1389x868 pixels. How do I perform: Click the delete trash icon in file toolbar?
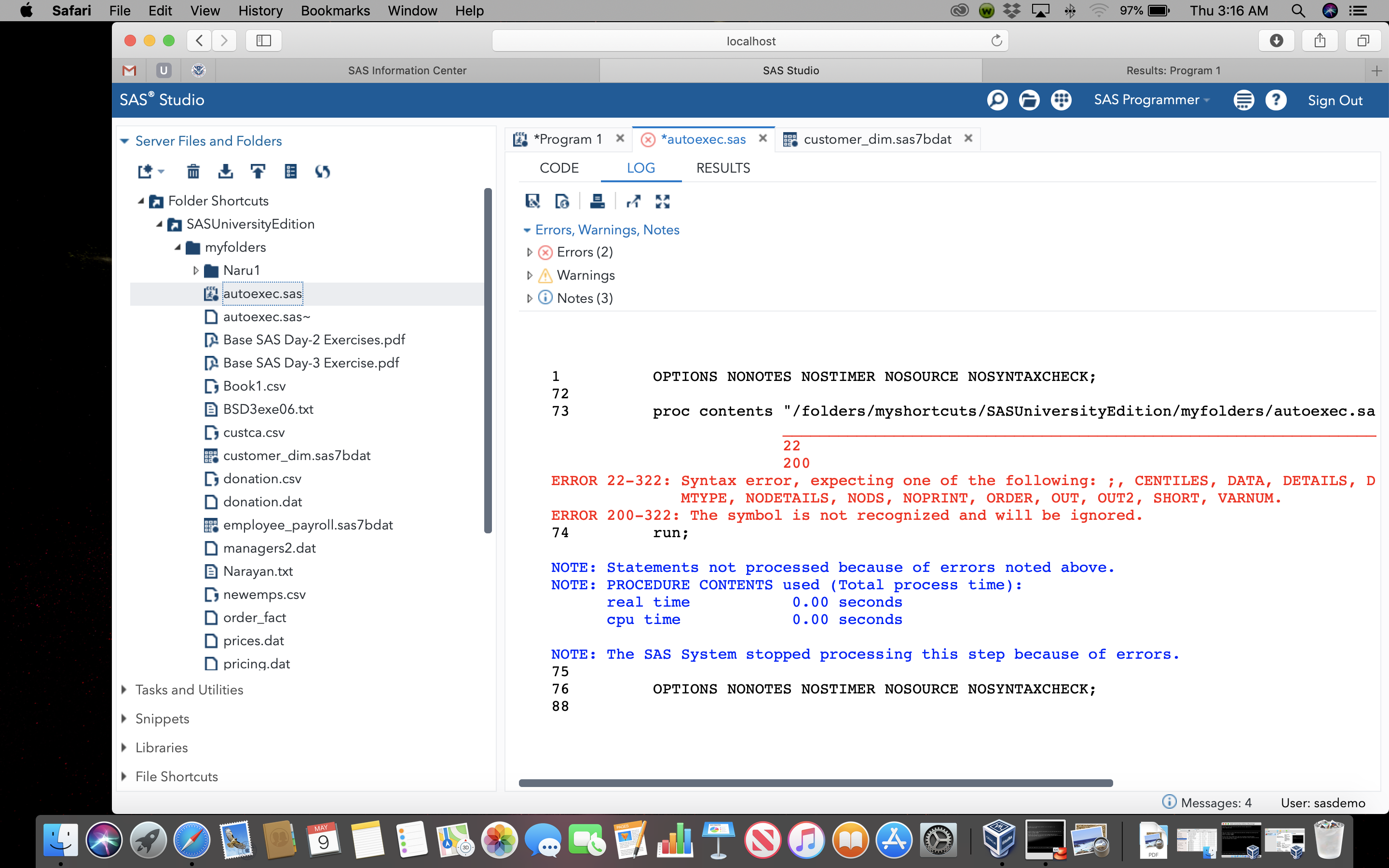(x=193, y=171)
